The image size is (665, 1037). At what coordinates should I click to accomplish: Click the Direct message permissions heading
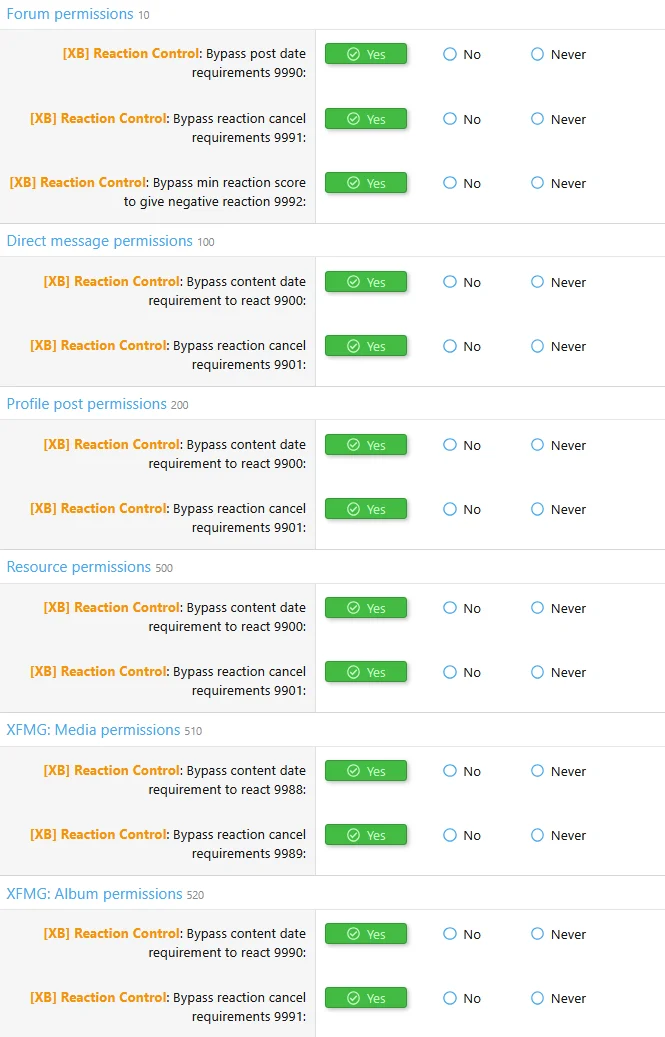(x=98, y=241)
